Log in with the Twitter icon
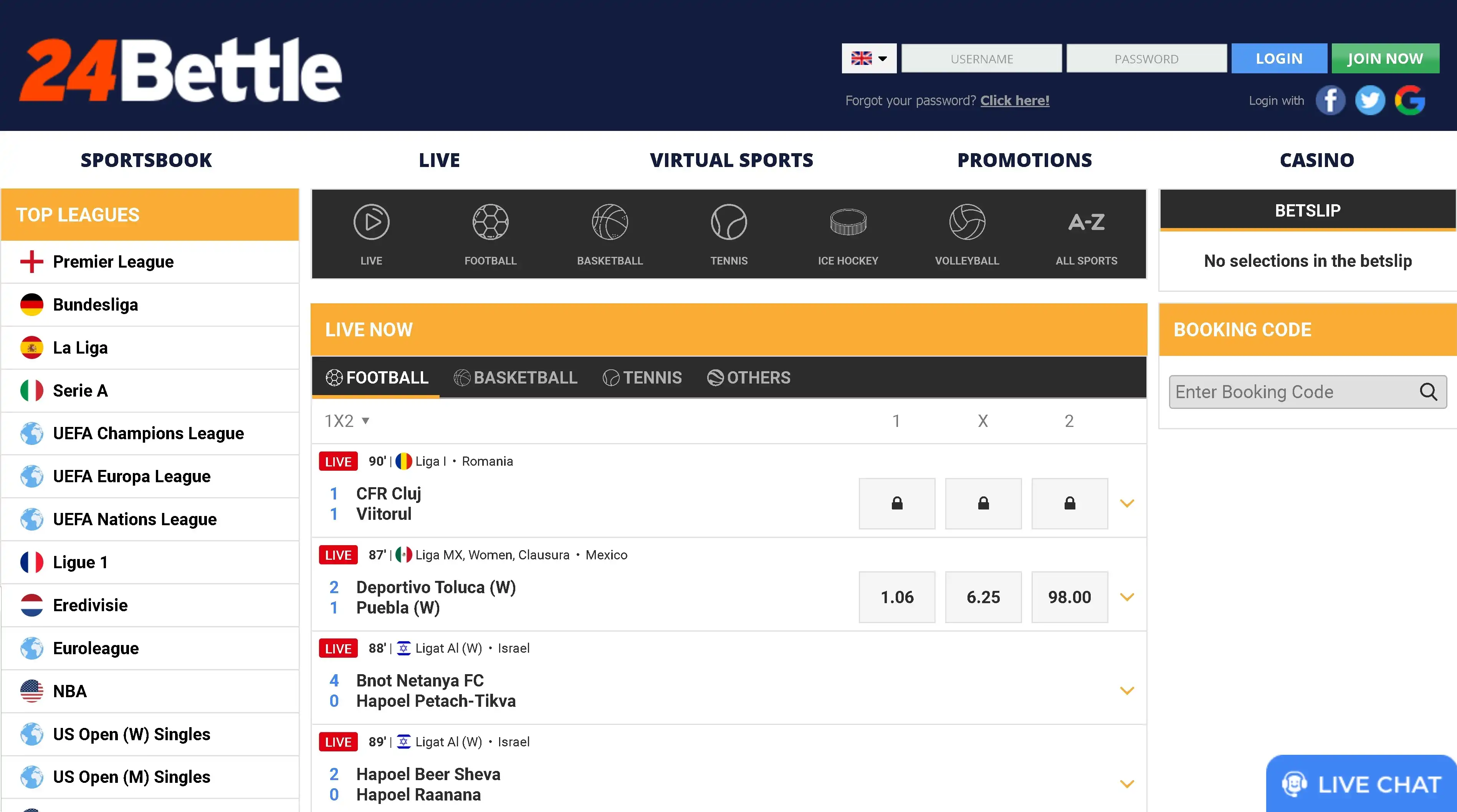The height and width of the screenshot is (812, 1457). click(x=1370, y=101)
